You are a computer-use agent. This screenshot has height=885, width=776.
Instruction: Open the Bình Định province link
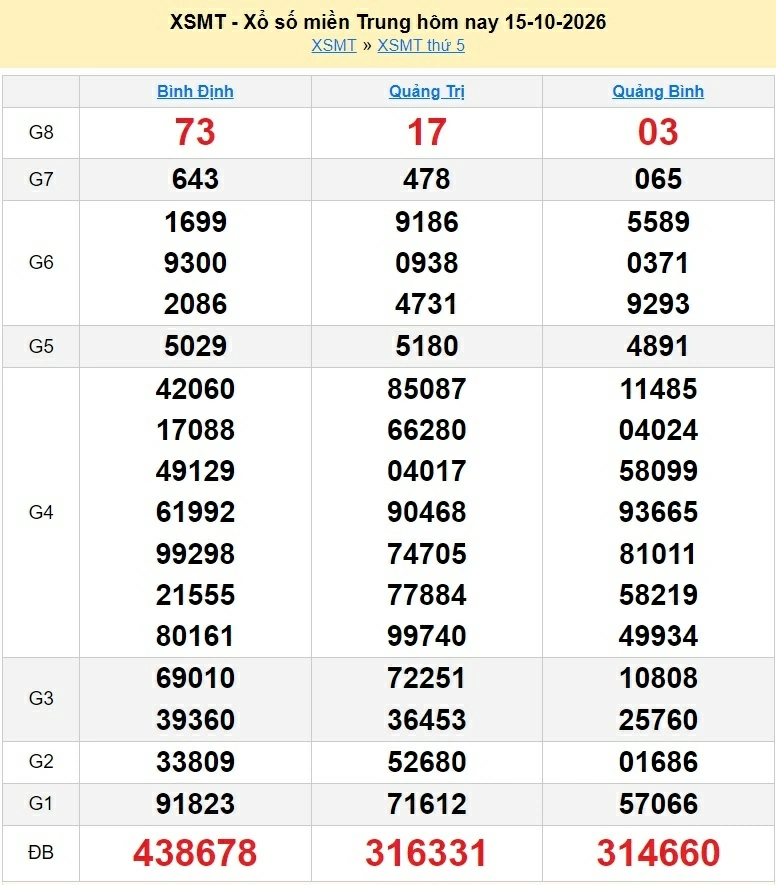pos(195,91)
